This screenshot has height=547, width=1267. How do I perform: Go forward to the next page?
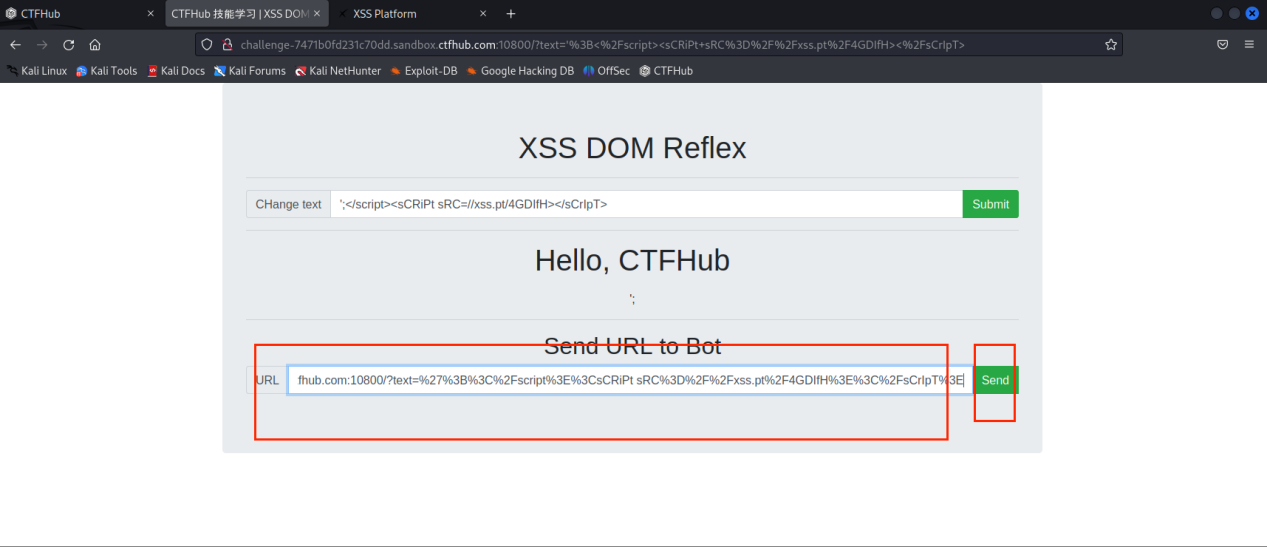pos(42,45)
